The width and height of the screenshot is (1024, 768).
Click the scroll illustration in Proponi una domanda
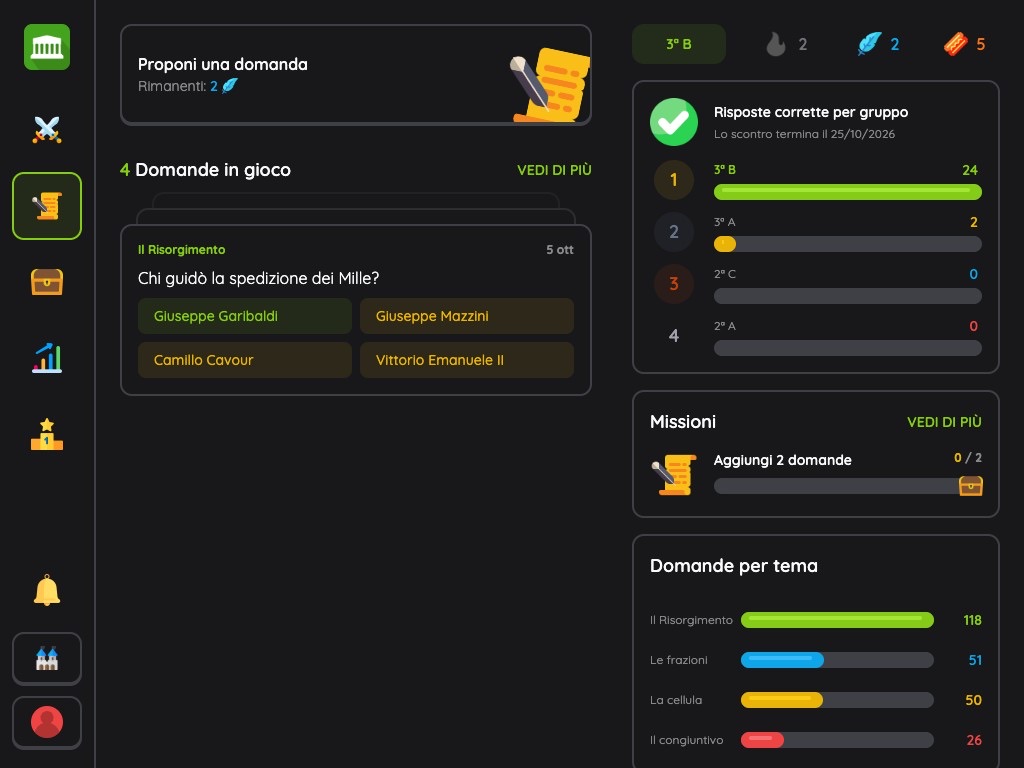pos(550,85)
